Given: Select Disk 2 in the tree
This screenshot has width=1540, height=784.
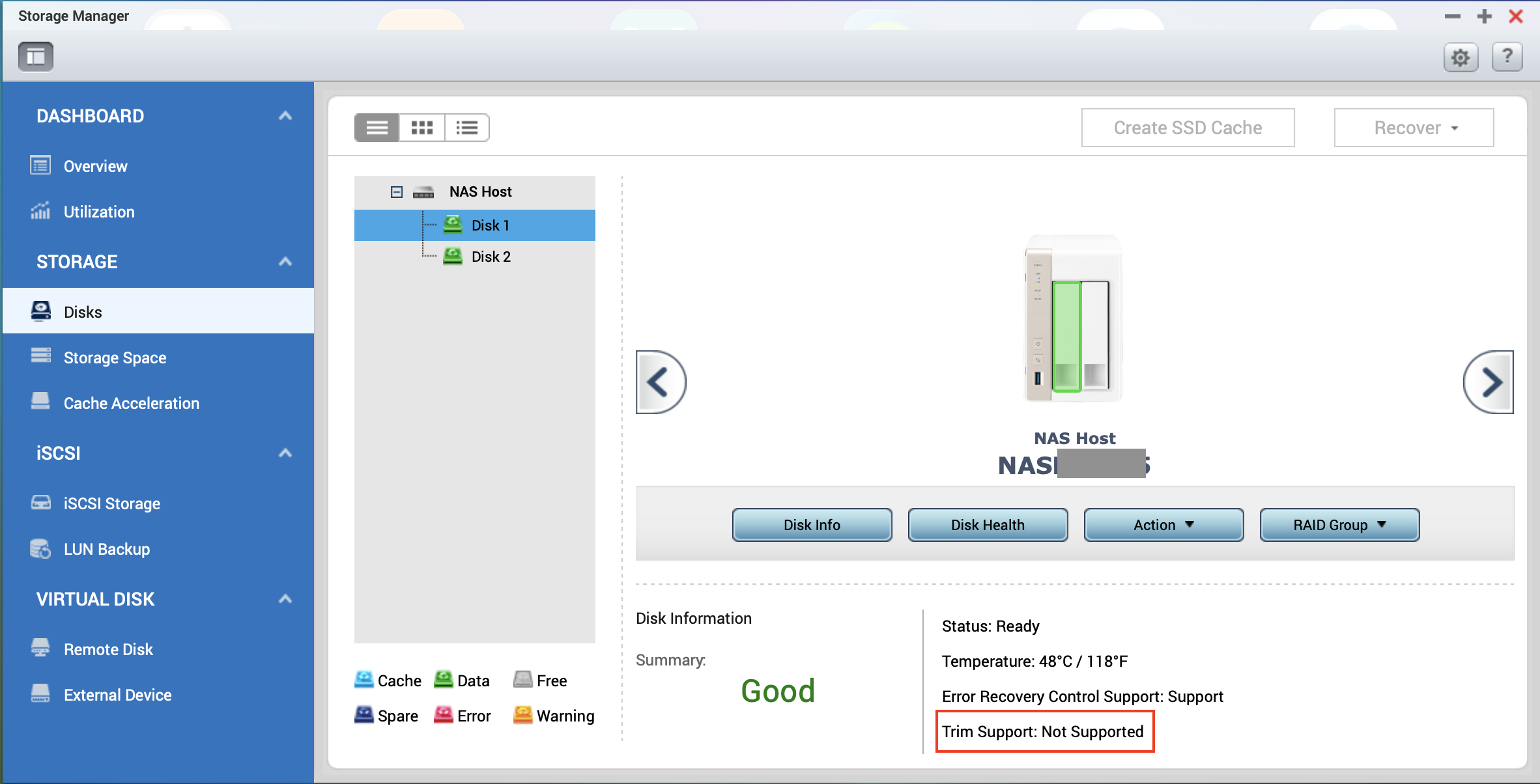Looking at the screenshot, I should (491, 257).
